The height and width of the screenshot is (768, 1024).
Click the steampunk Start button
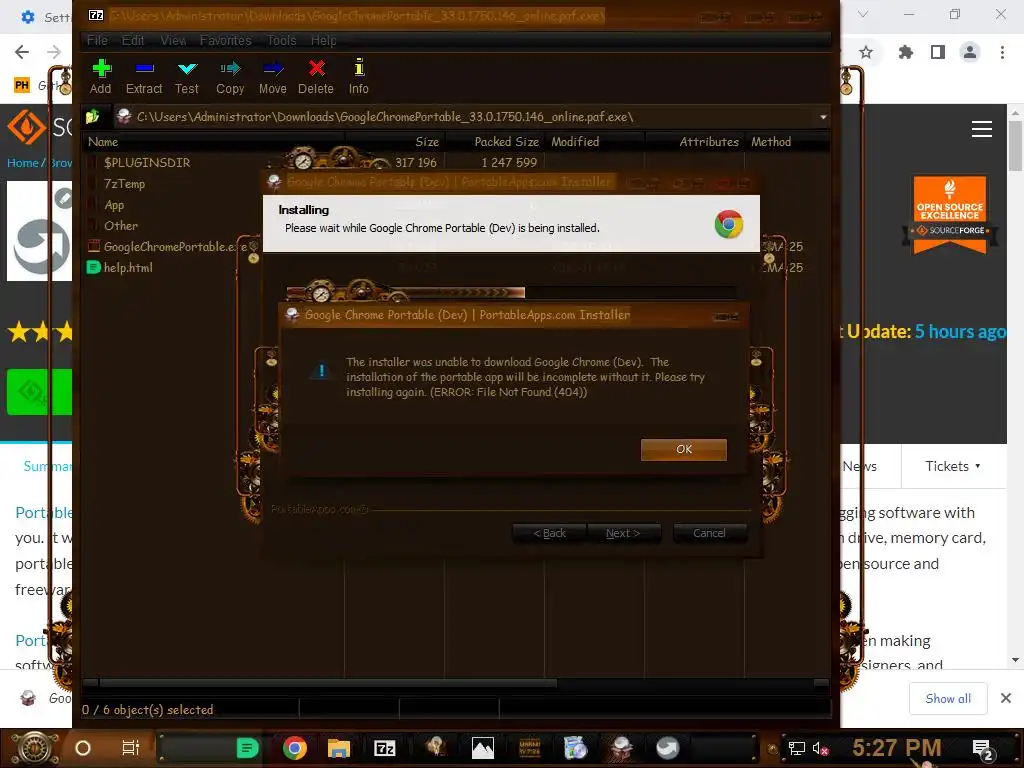33,748
